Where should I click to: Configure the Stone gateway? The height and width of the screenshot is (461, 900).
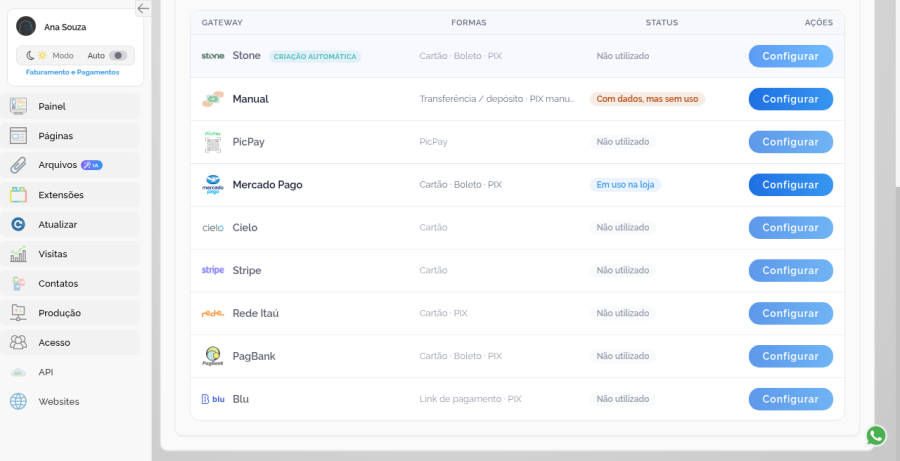pyautogui.click(x=790, y=56)
